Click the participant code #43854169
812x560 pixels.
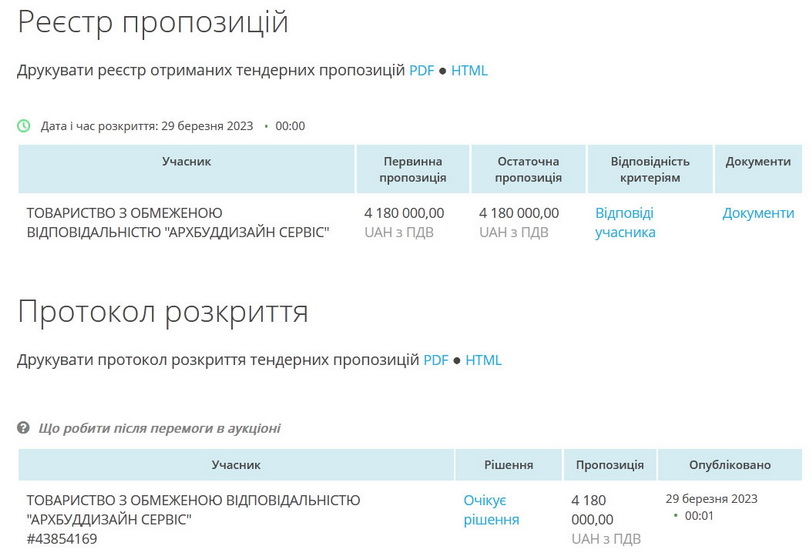[62, 540]
